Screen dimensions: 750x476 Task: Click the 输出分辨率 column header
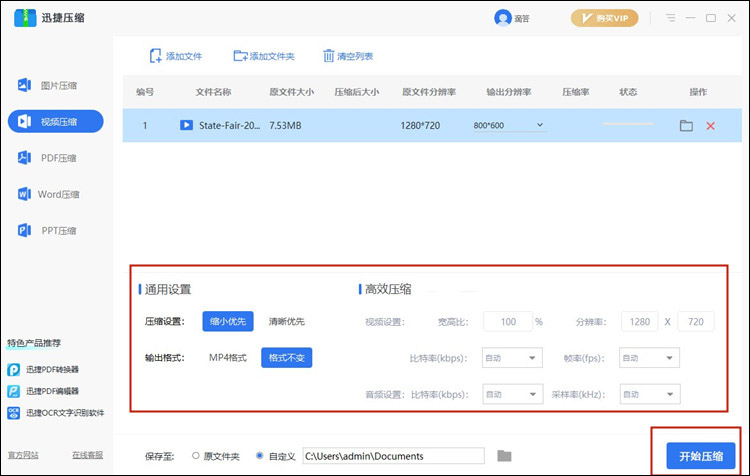pyautogui.click(x=509, y=92)
